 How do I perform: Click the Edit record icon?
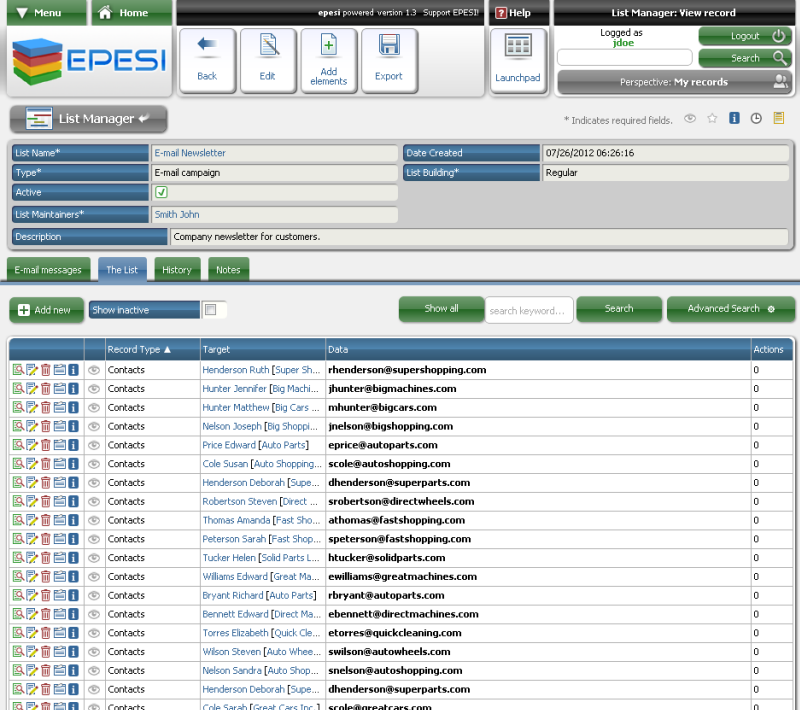[x=268, y=60]
